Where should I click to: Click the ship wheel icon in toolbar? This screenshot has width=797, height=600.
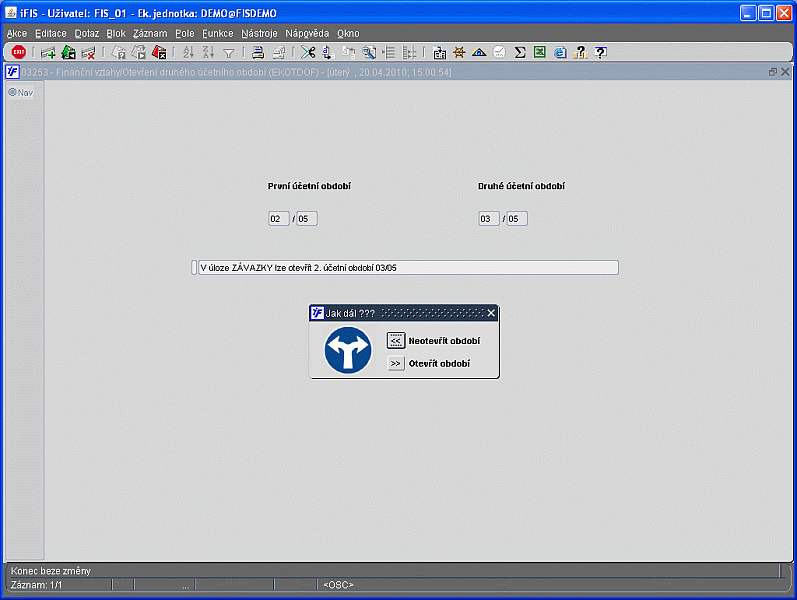click(x=459, y=52)
